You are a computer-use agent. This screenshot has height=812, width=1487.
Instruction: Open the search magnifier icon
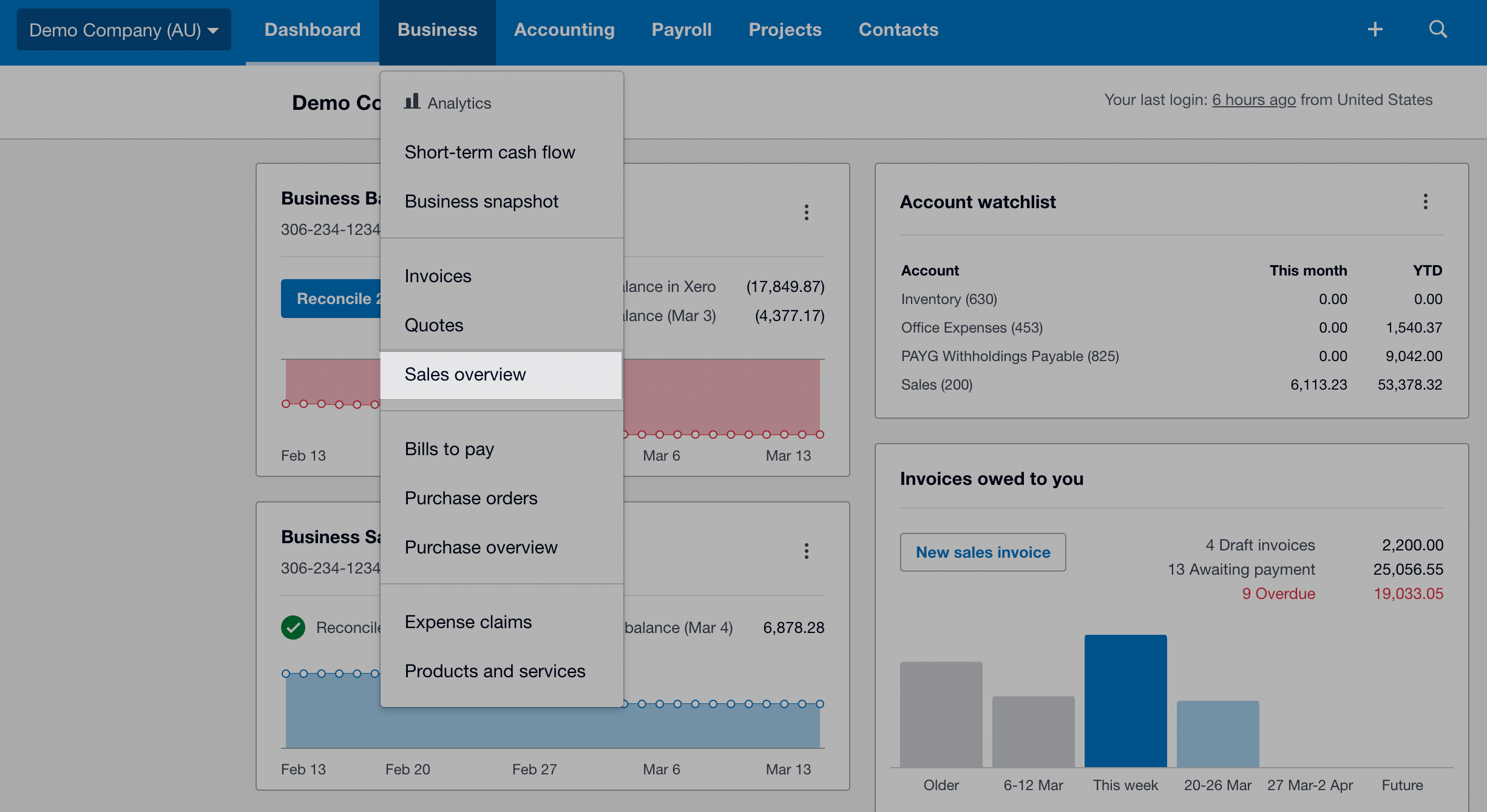coord(1437,29)
